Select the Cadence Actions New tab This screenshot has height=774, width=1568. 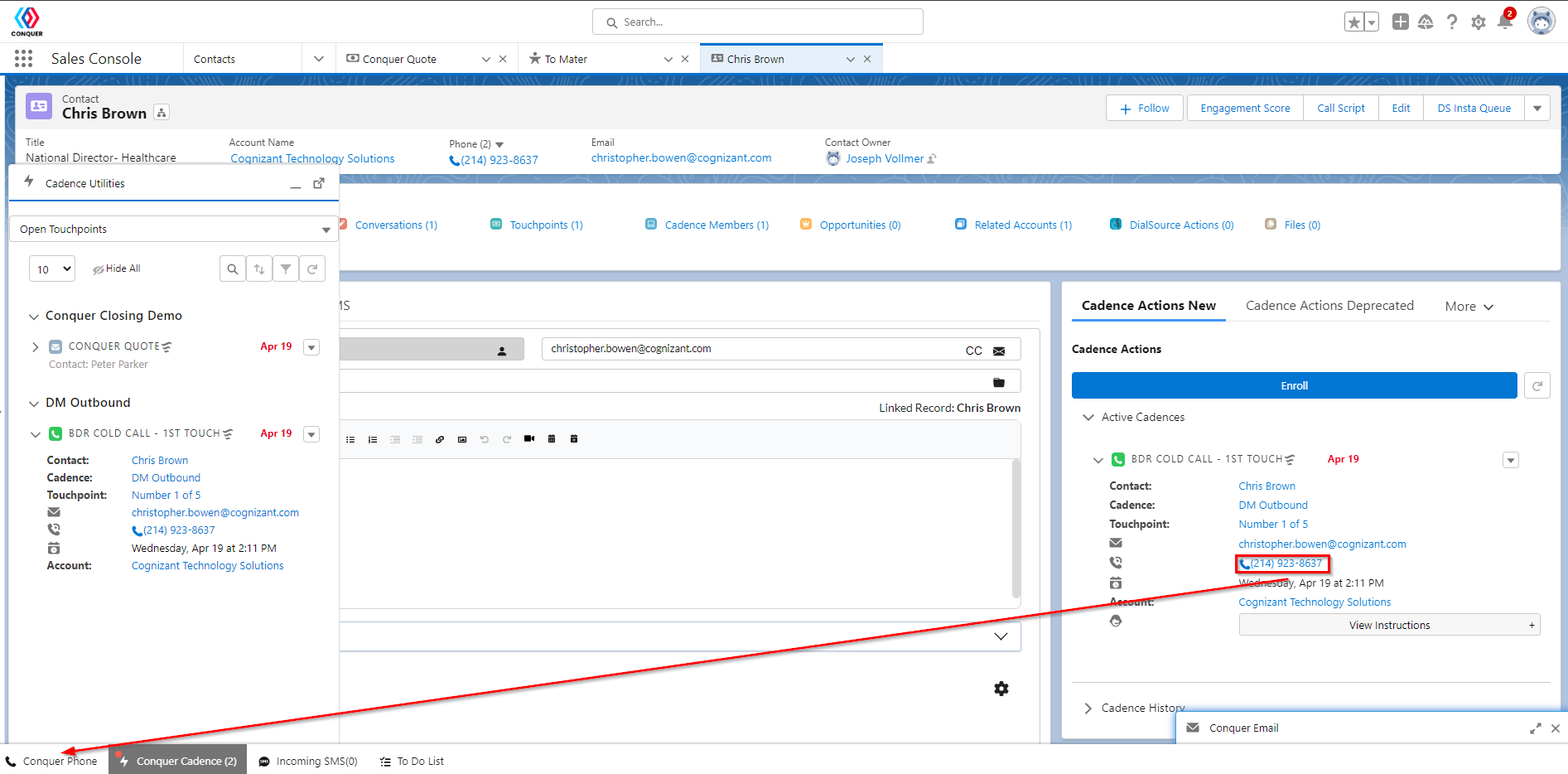pos(1149,306)
